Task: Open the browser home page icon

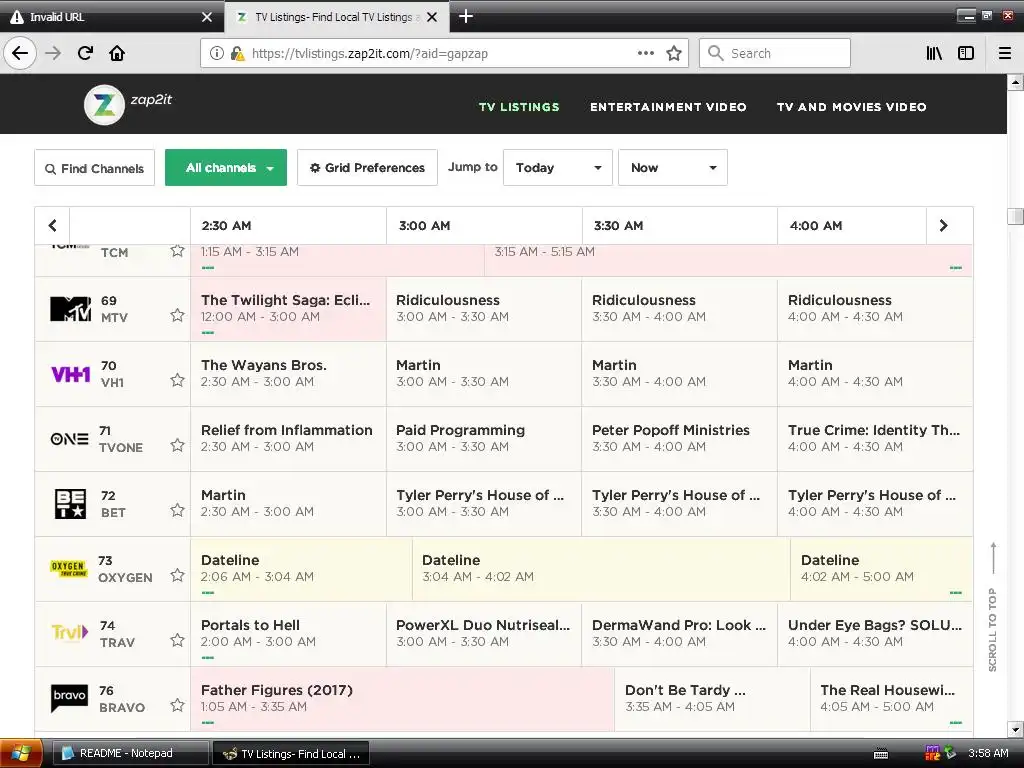Action: [117, 53]
